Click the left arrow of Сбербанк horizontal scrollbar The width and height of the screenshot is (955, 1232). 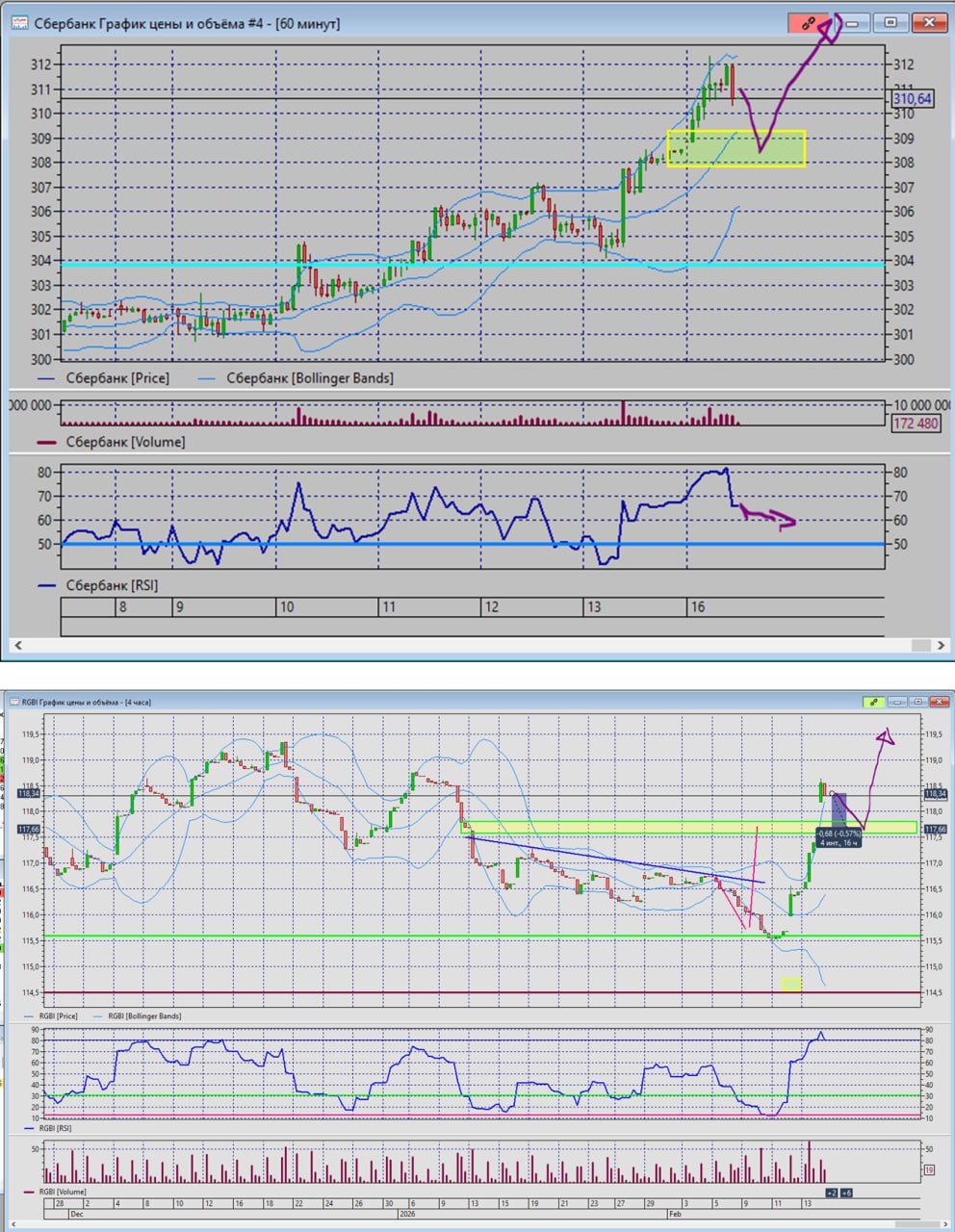(17, 645)
